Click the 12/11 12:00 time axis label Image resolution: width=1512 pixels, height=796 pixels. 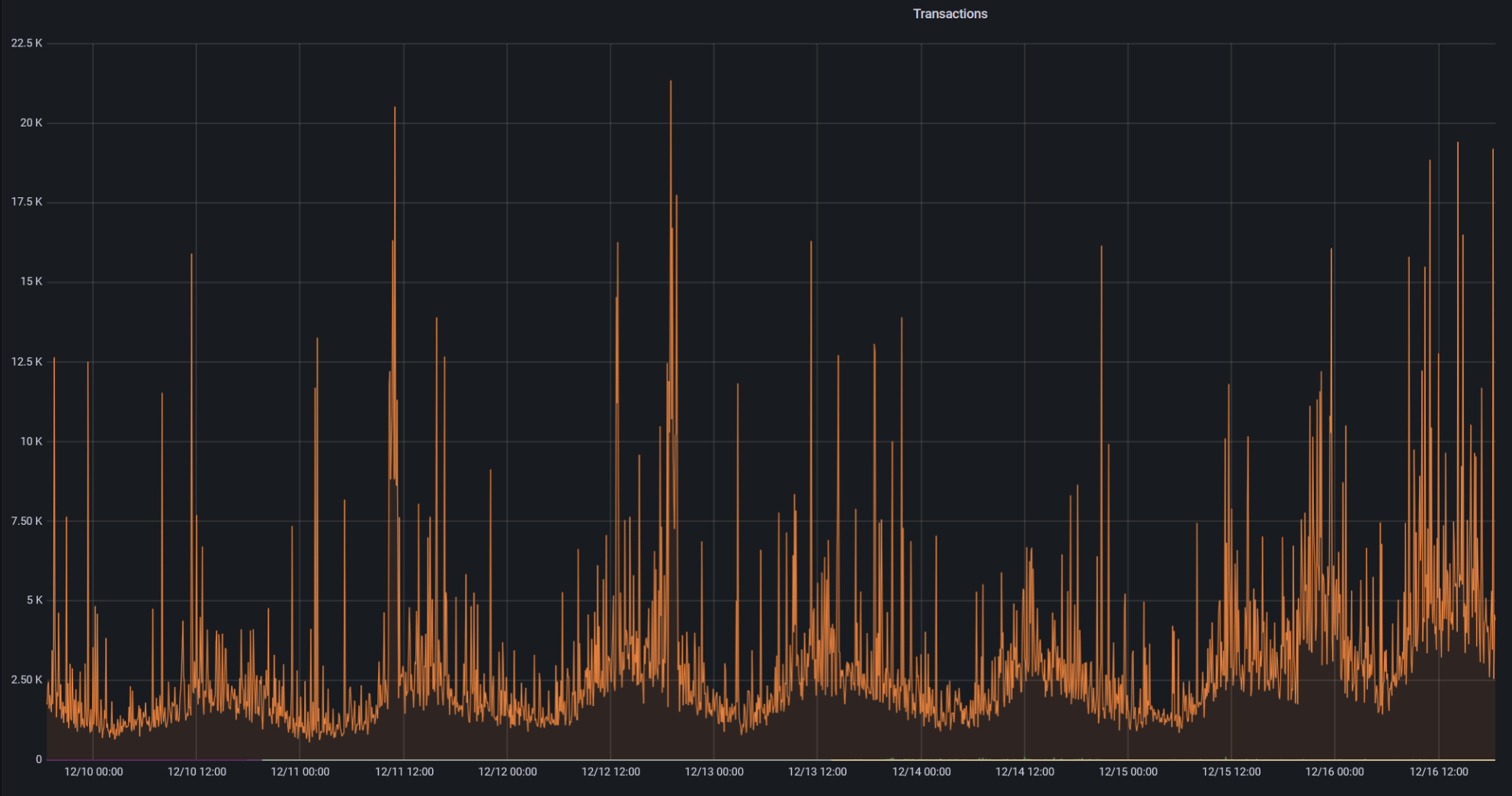click(x=404, y=772)
